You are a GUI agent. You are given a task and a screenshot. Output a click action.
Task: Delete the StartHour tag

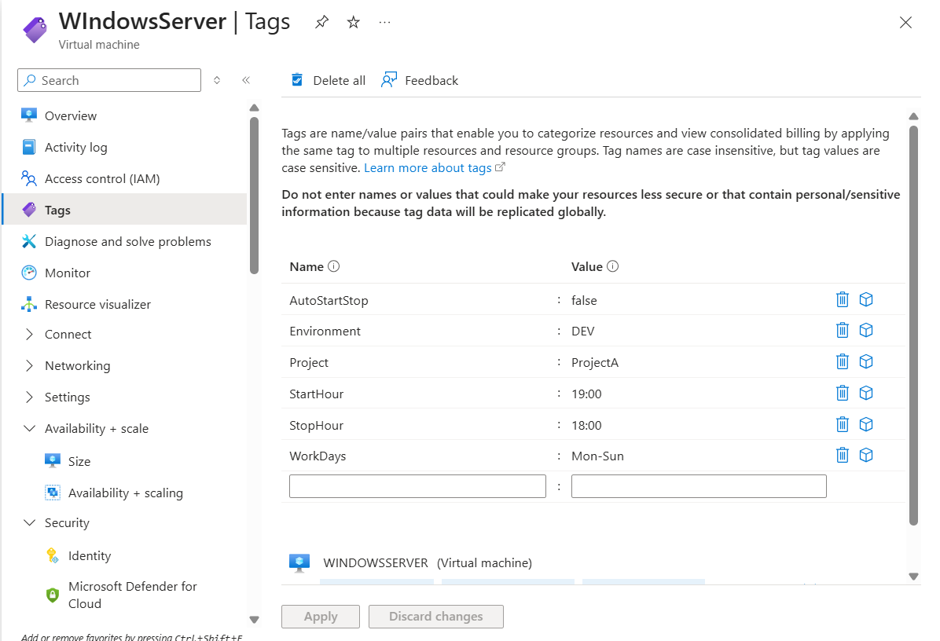(842, 393)
